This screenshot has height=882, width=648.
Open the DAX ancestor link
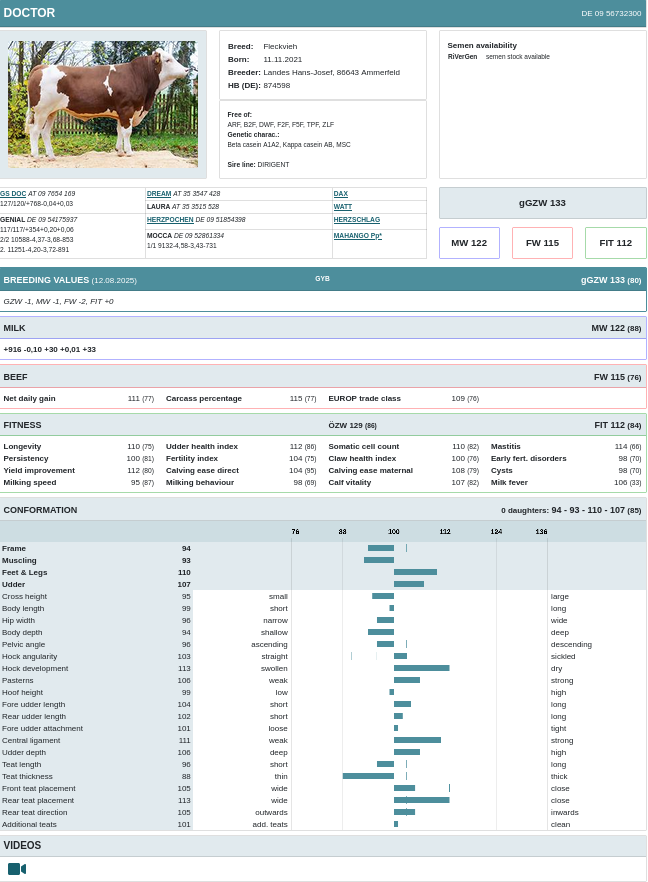(x=341, y=194)
